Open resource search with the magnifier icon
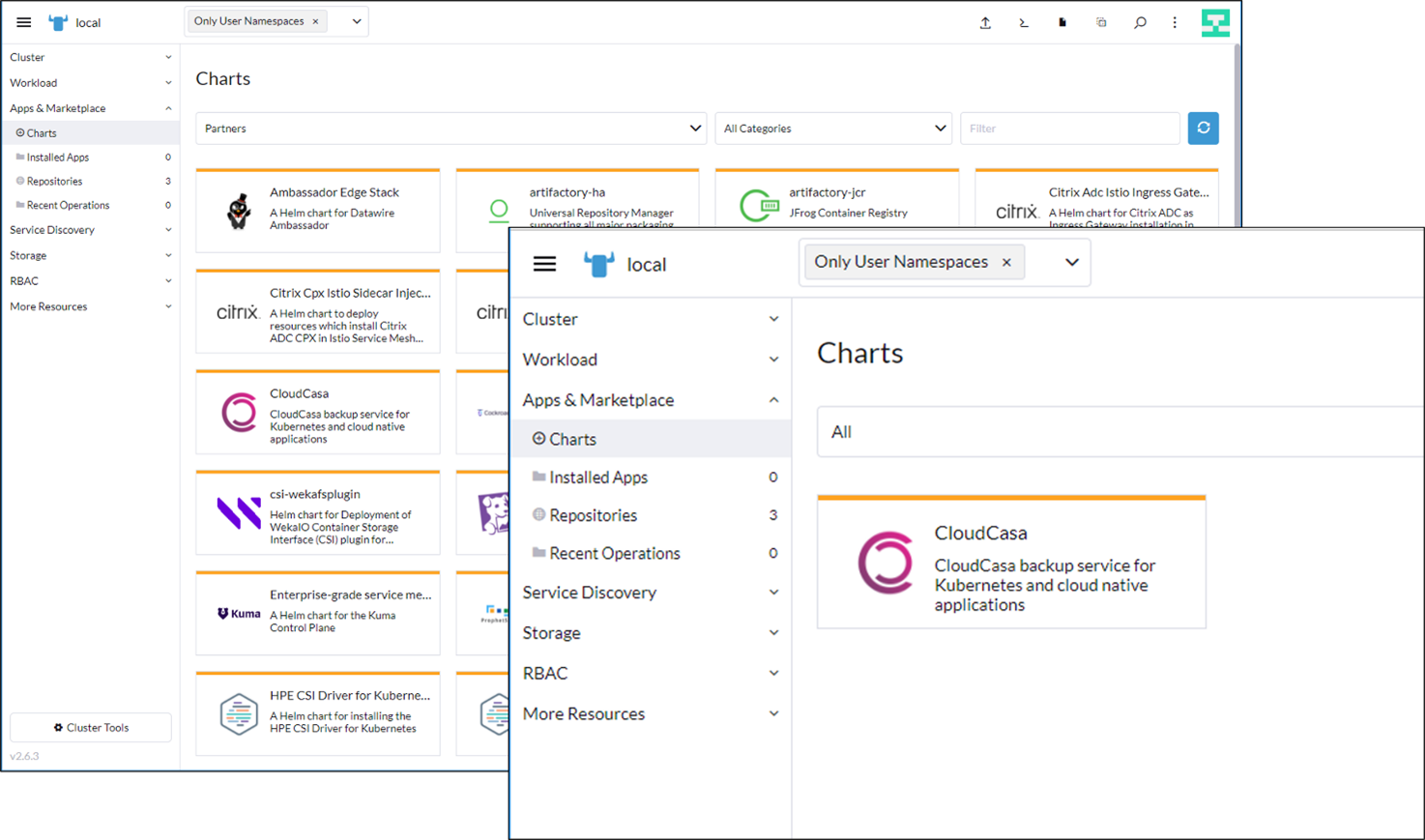 coord(1140,22)
